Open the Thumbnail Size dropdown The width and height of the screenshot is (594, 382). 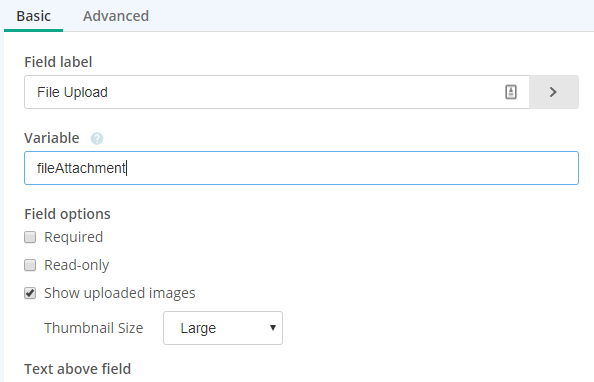tap(223, 328)
